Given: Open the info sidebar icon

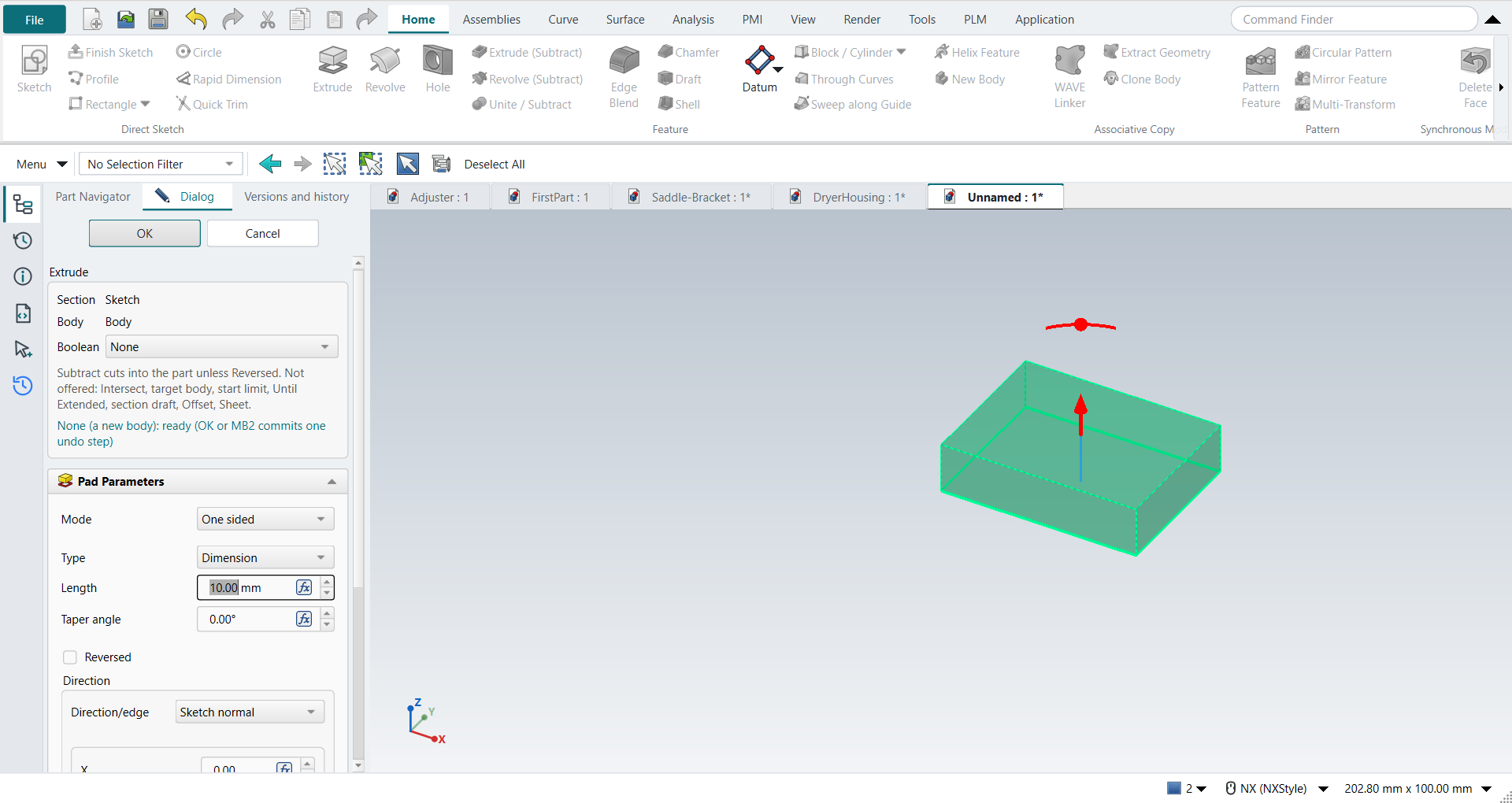Looking at the screenshot, I should pyautogui.click(x=23, y=276).
